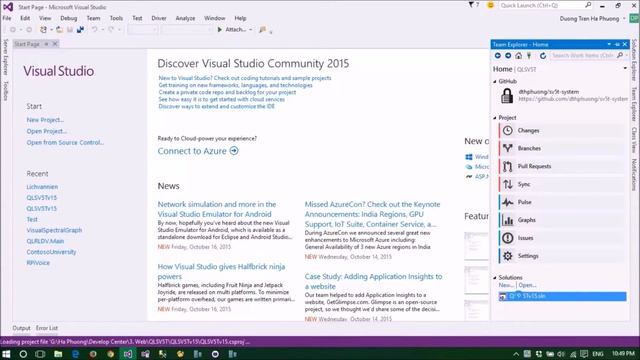Open recent project ContosoUniversity
Image resolution: width=640 pixels, height=360 pixels.
click(x=51, y=252)
